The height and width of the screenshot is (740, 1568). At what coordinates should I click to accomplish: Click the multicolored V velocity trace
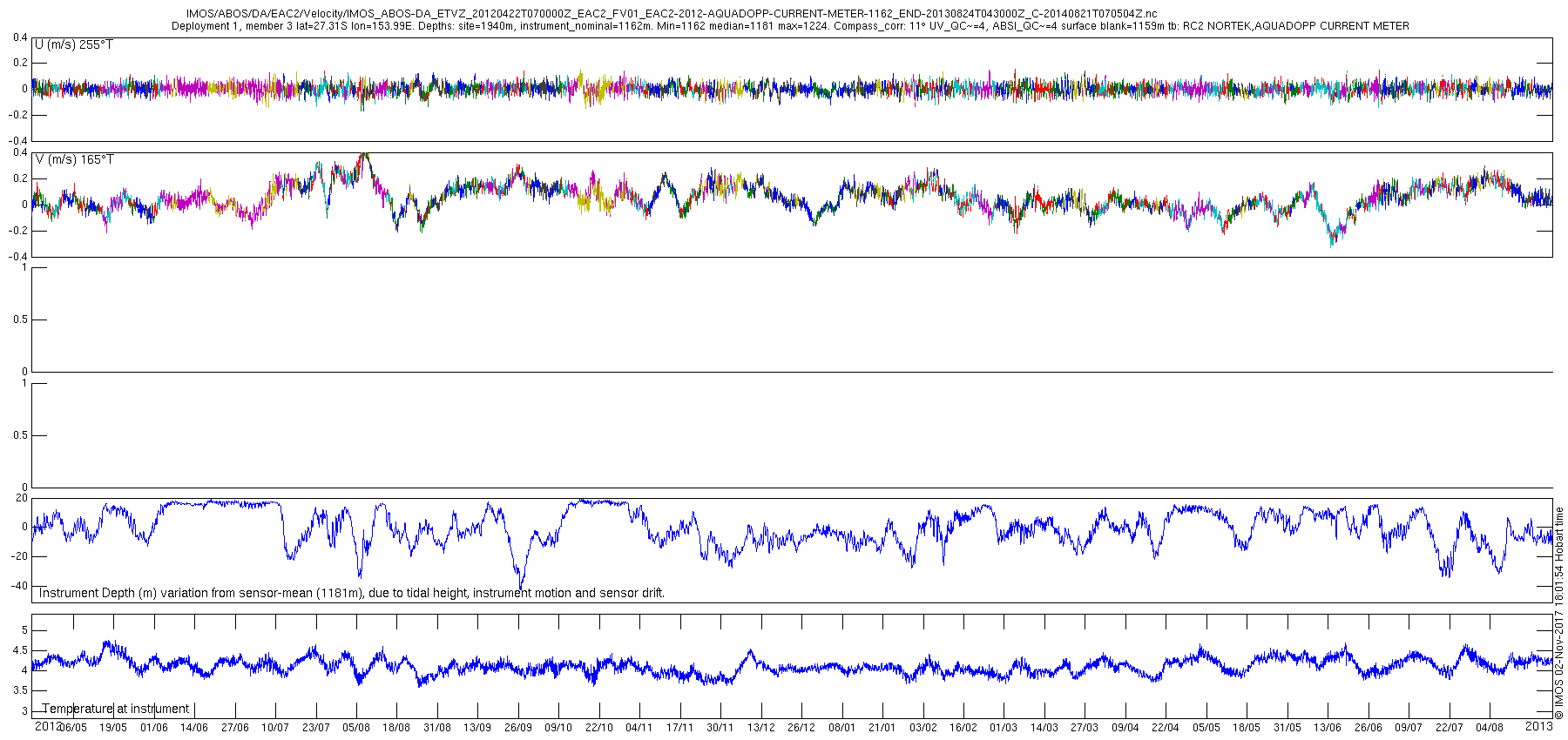793,200
